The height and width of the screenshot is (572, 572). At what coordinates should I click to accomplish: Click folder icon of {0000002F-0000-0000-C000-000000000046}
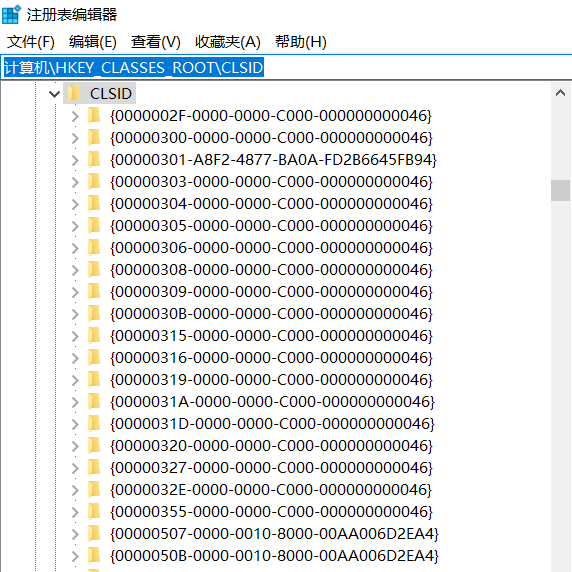click(x=94, y=116)
